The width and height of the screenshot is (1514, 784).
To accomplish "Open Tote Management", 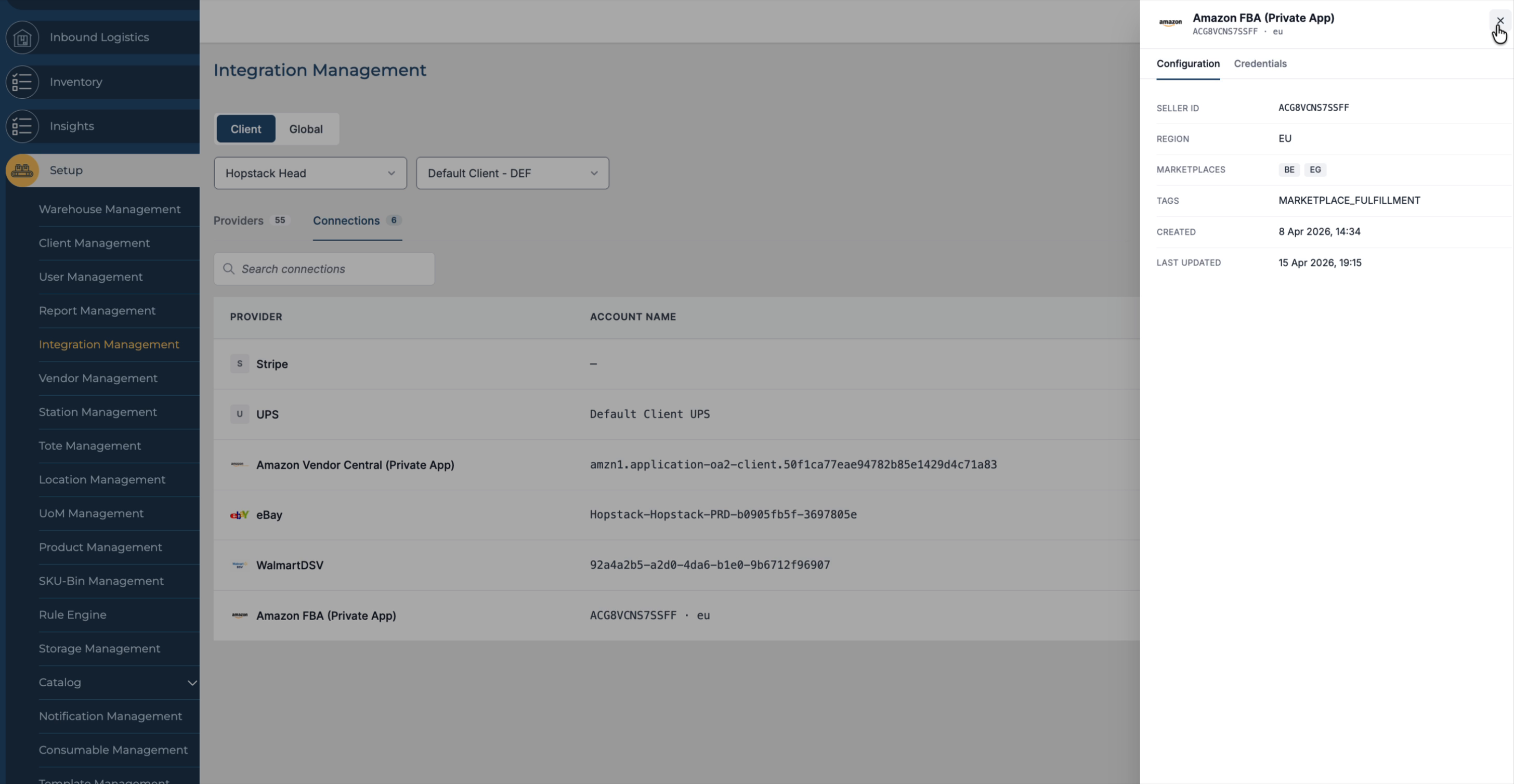I will click(90, 446).
